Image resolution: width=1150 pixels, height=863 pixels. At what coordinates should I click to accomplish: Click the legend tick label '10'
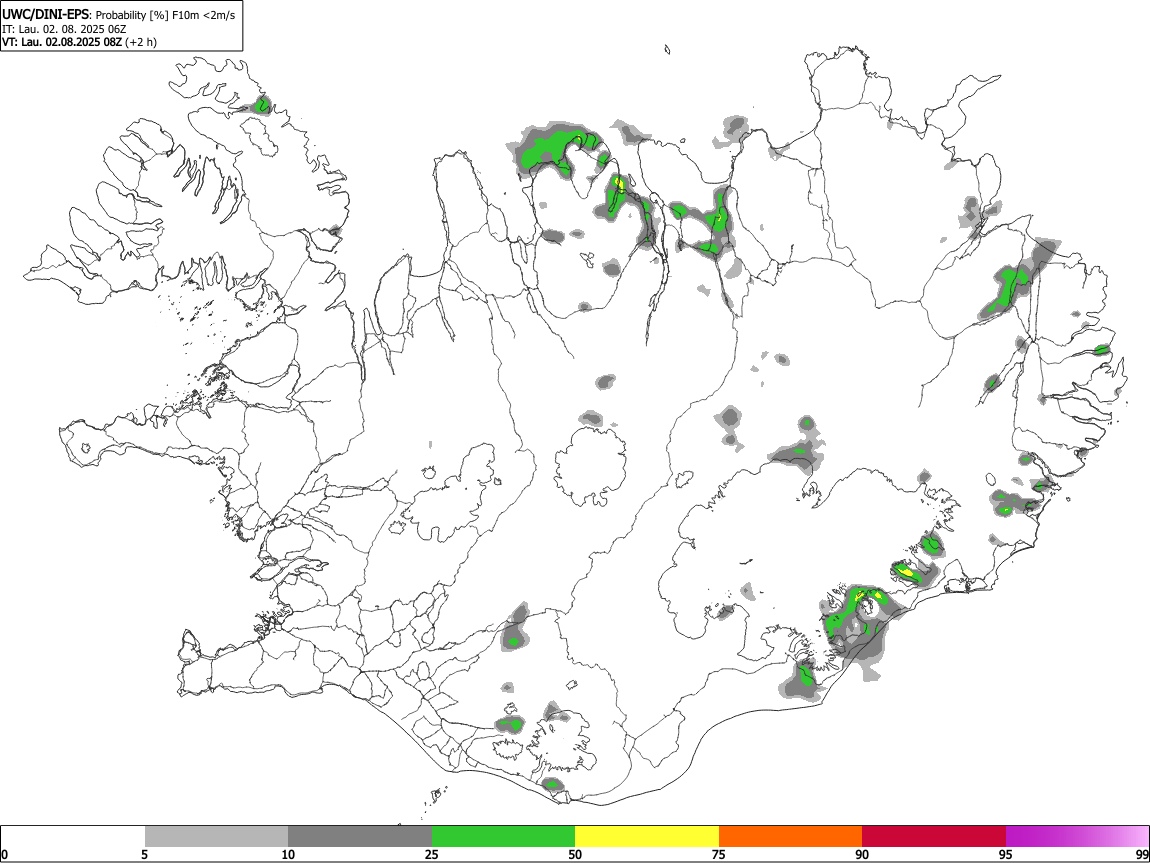pos(288,855)
